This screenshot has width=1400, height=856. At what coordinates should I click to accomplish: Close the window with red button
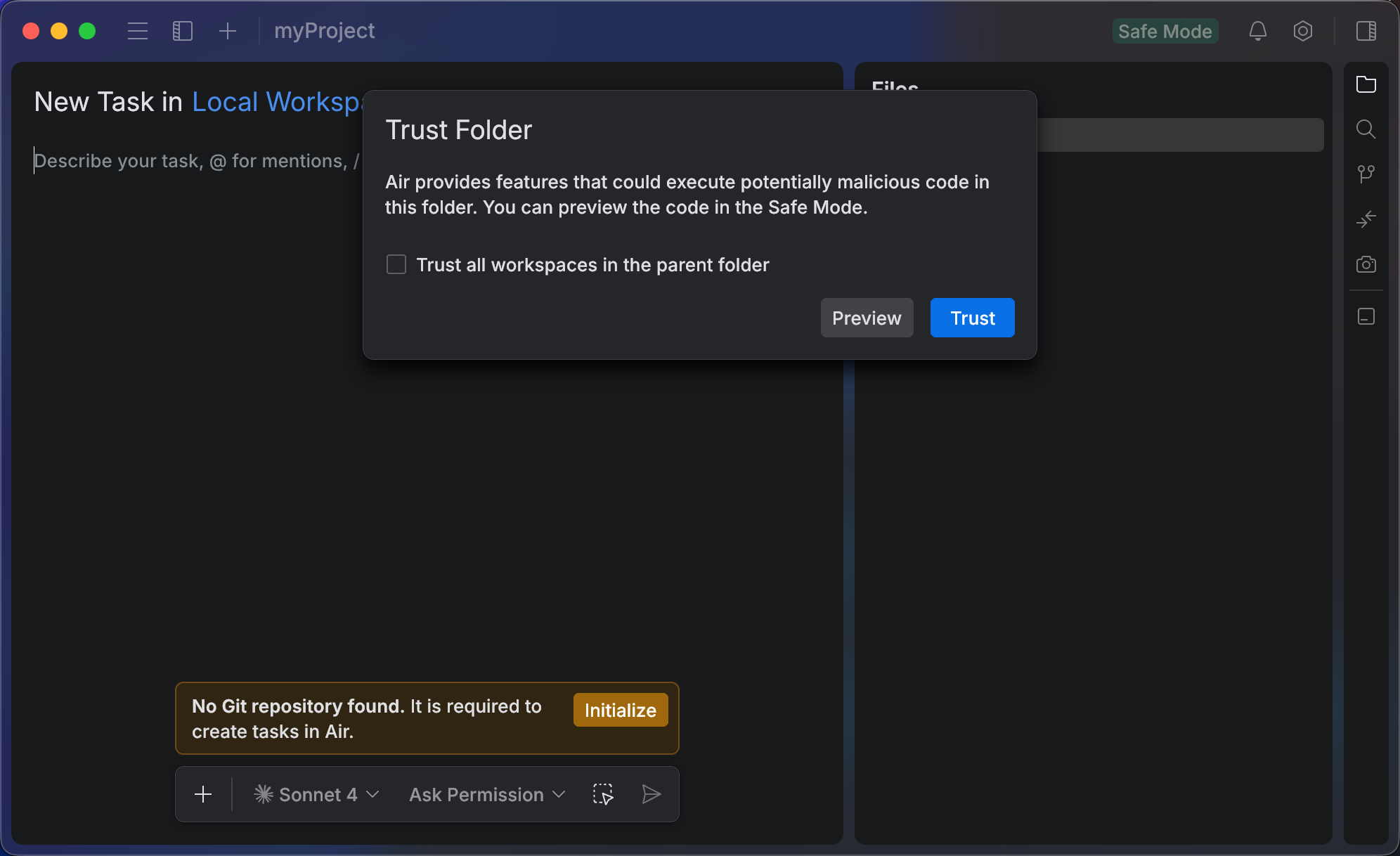(31, 31)
